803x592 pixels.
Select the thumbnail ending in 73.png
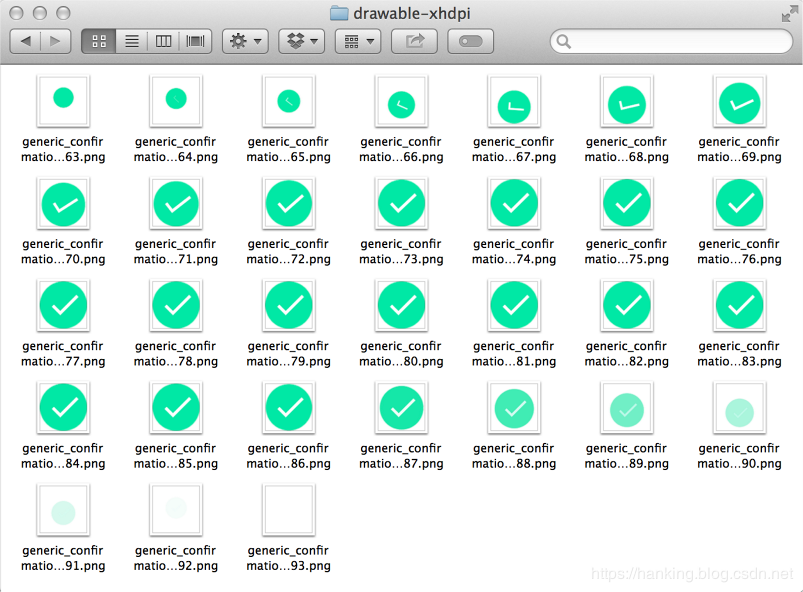(401, 203)
